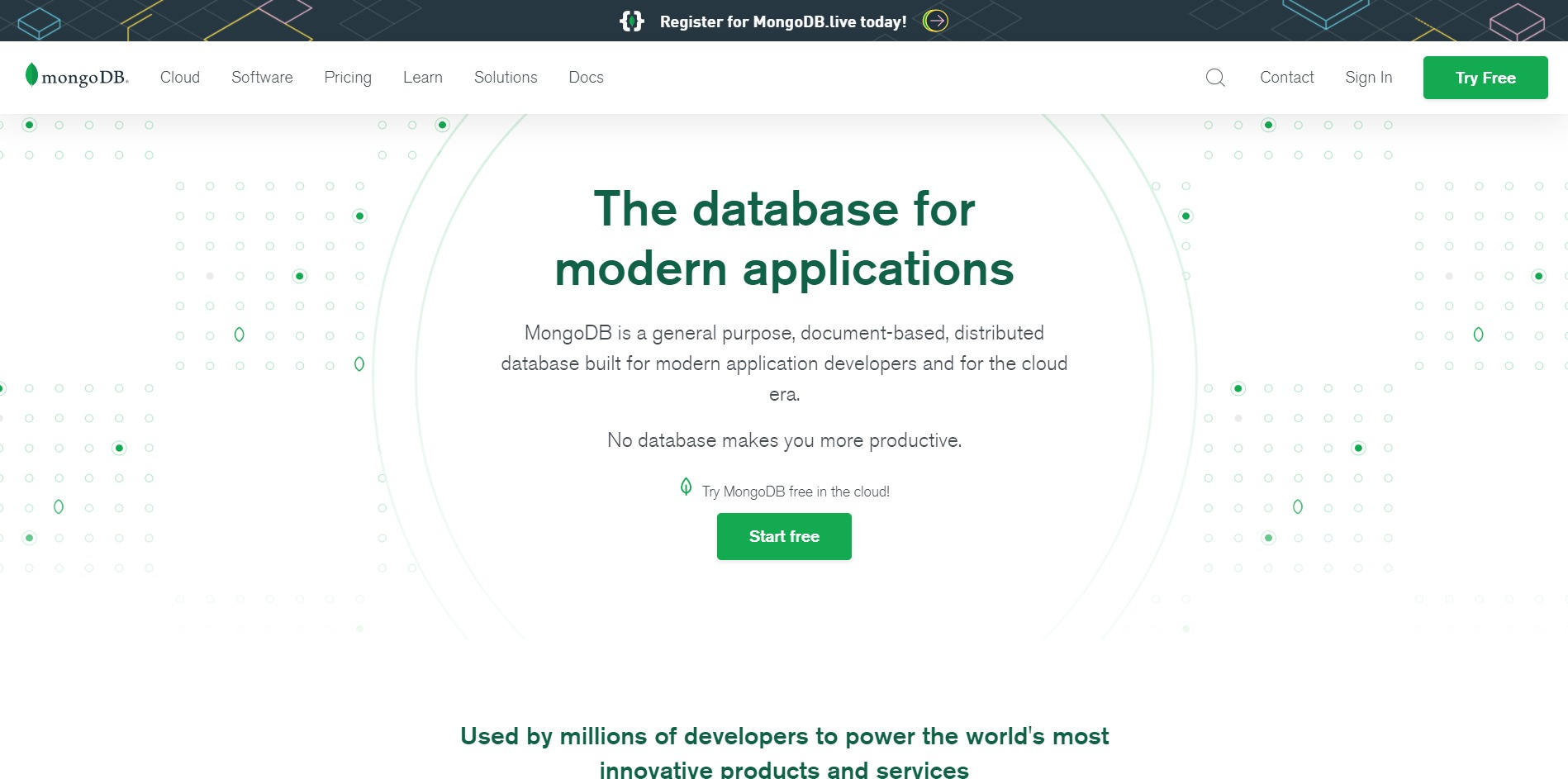This screenshot has width=1568, height=779.
Task: Click Register for MongoDB.live today banner text
Action: 783,21
